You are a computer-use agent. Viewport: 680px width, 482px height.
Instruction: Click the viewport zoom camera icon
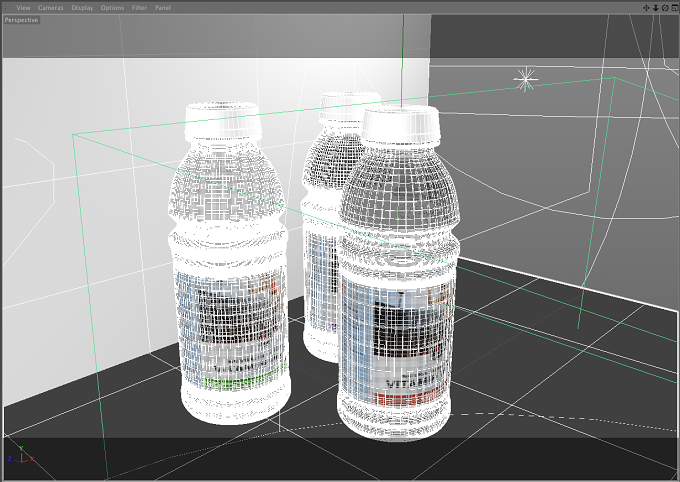[656, 8]
